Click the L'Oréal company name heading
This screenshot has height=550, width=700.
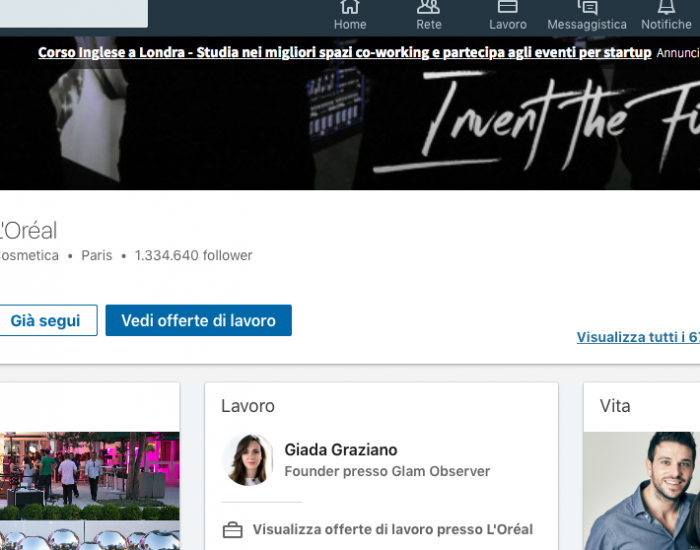pos(28,231)
